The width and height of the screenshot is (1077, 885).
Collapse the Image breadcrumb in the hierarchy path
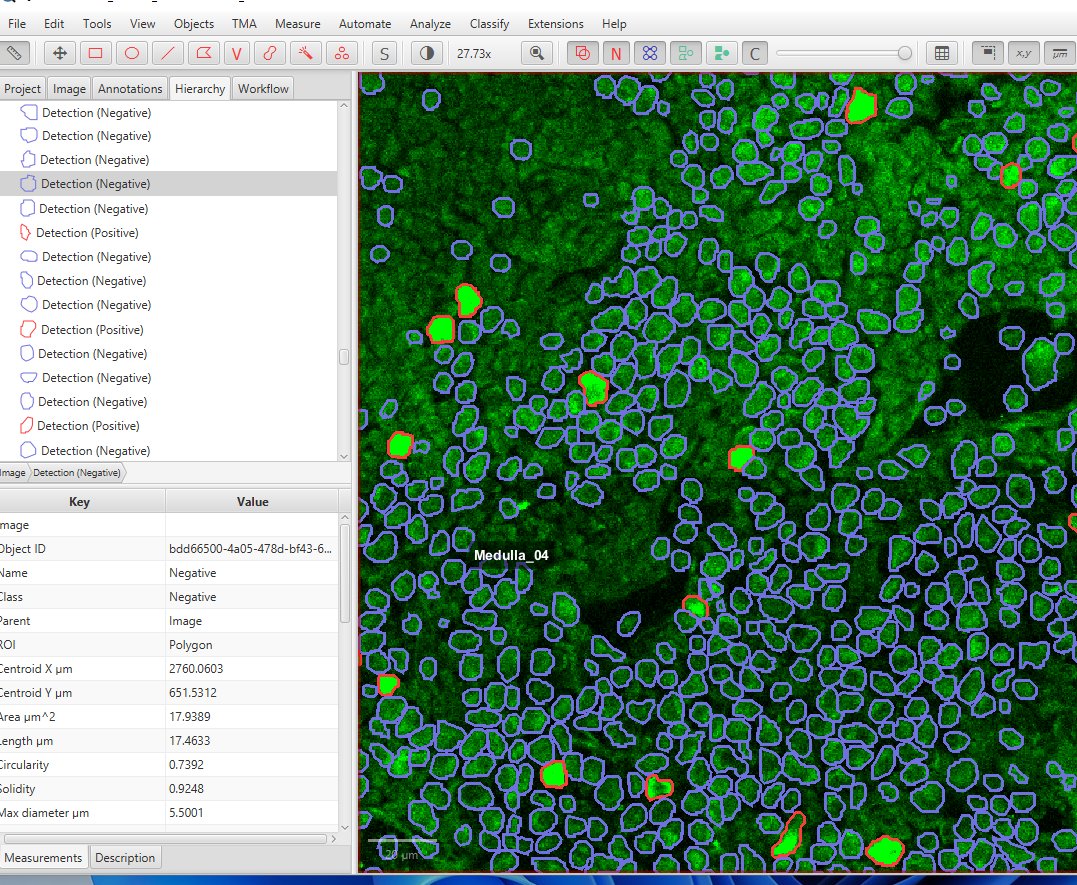[x=14, y=472]
